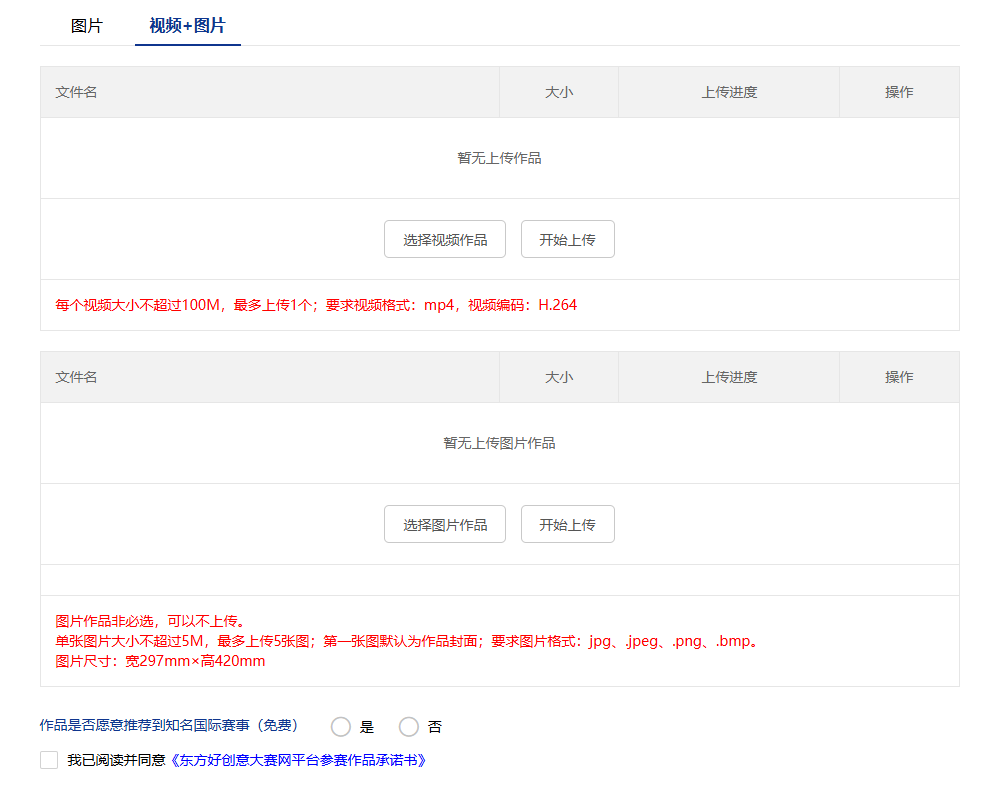This screenshot has width=993, height=789.
Task: Choose the 否 radio button for international recommendation
Action: [409, 727]
